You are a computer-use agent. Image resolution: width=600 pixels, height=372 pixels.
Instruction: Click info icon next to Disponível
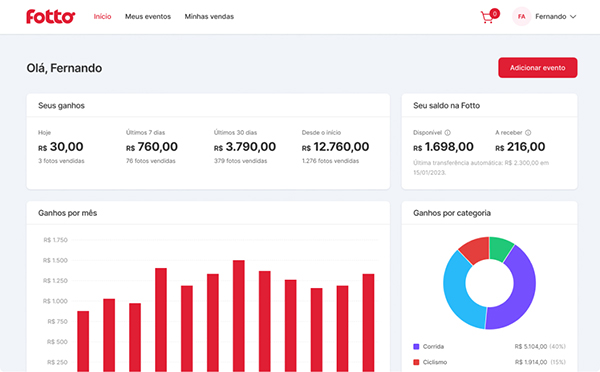pos(447,132)
